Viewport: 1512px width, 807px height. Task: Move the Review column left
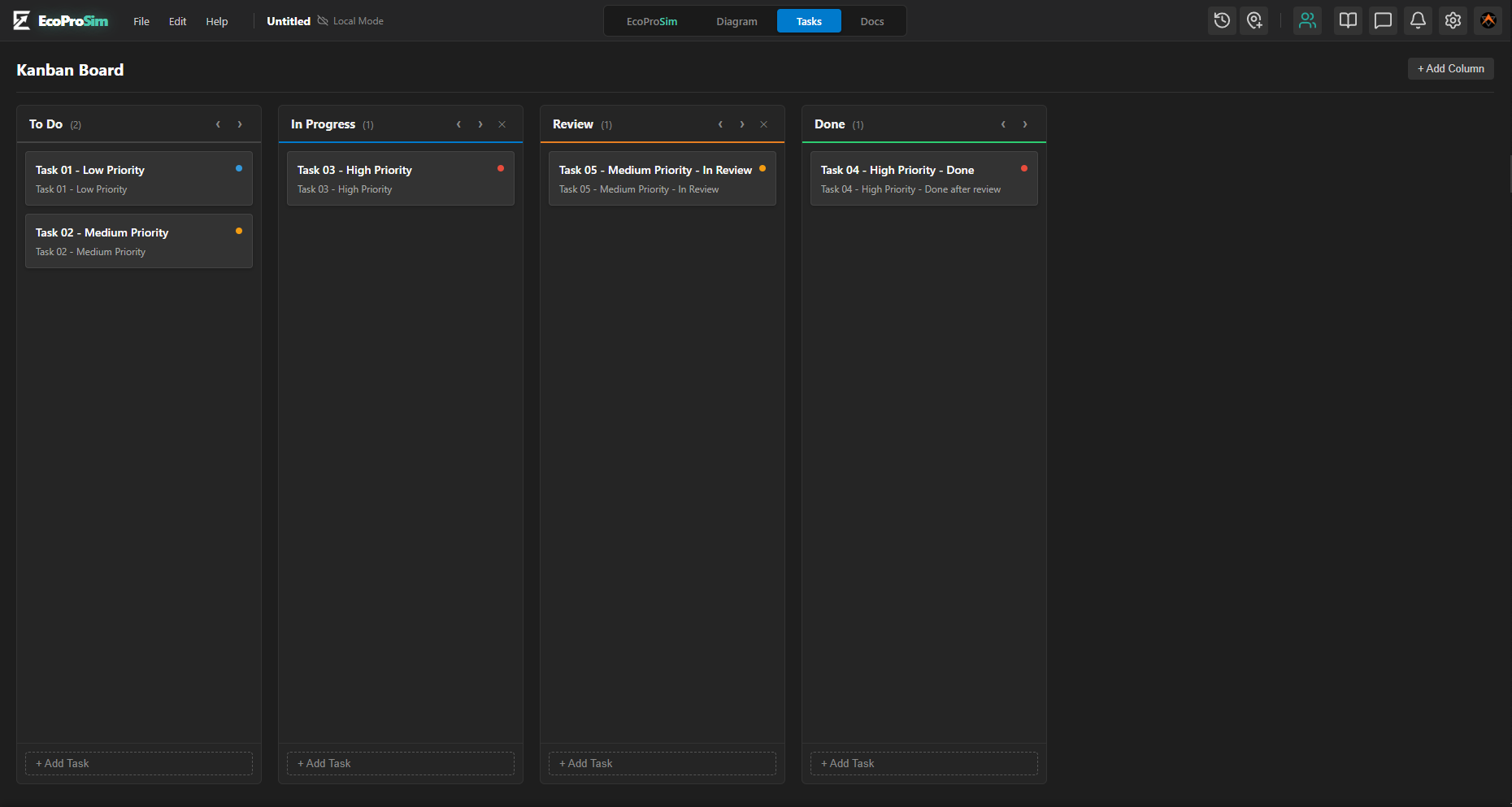click(x=720, y=124)
